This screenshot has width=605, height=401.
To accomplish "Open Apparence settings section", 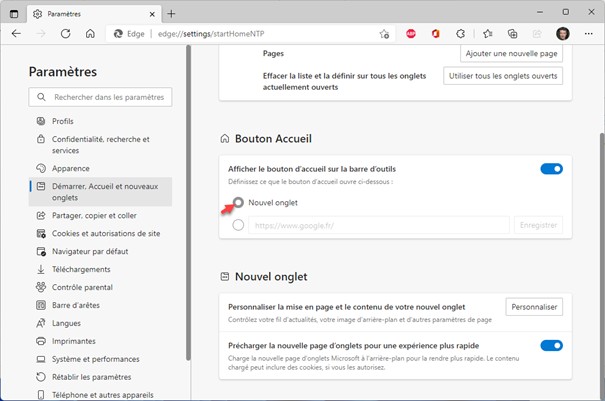I will click(x=100, y=168).
